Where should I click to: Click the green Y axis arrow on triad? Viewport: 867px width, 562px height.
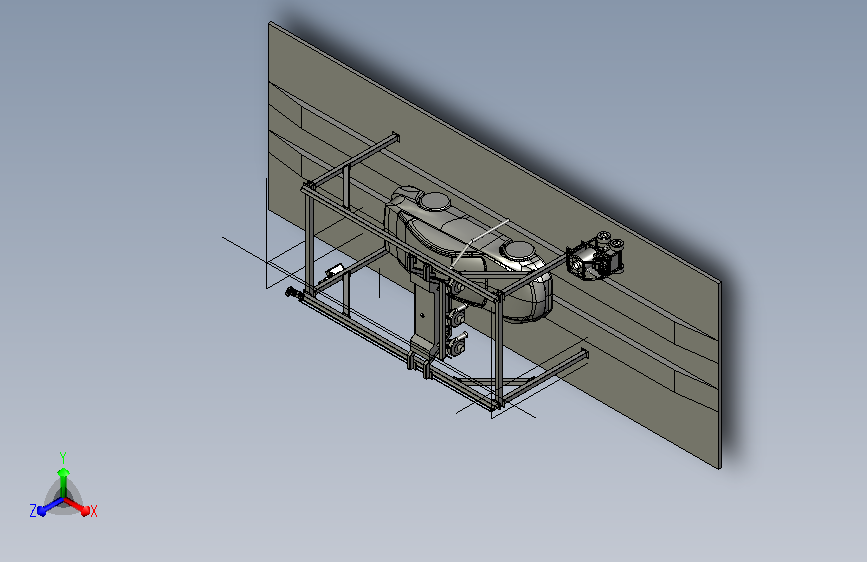[x=64, y=480]
